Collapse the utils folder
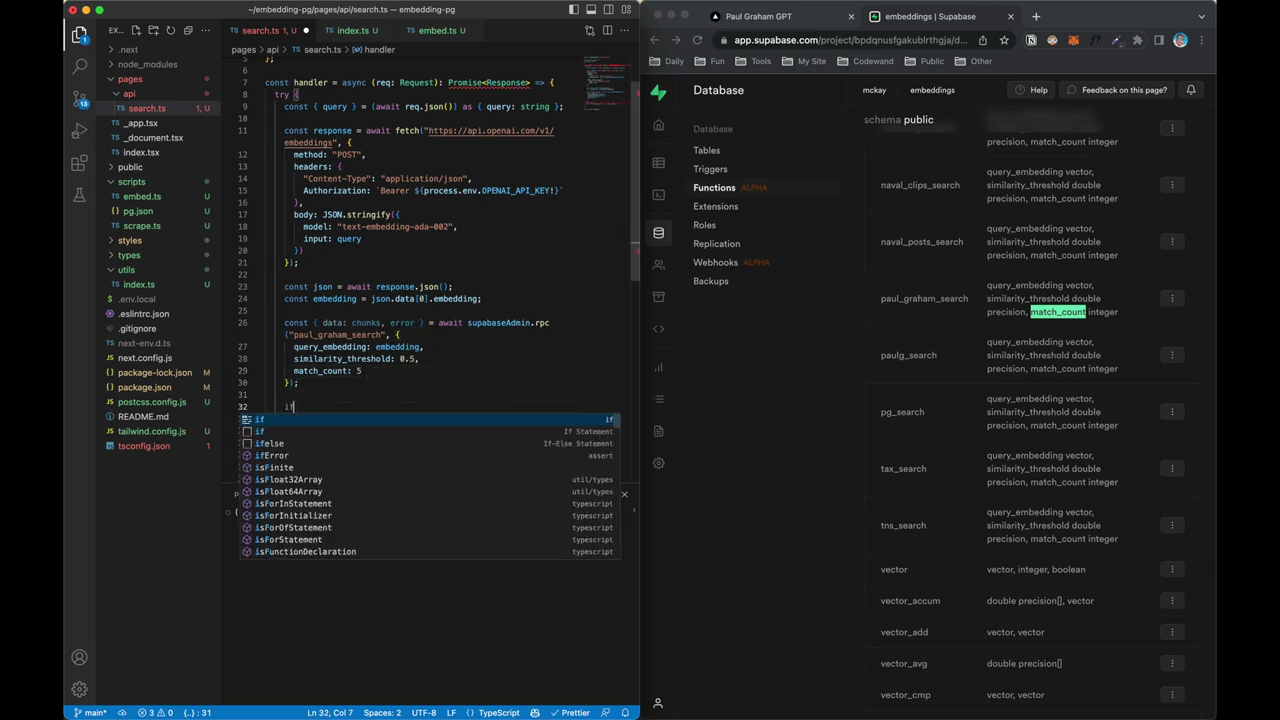The width and height of the screenshot is (1280, 720). pyautogui.click(x=126, y=270)
